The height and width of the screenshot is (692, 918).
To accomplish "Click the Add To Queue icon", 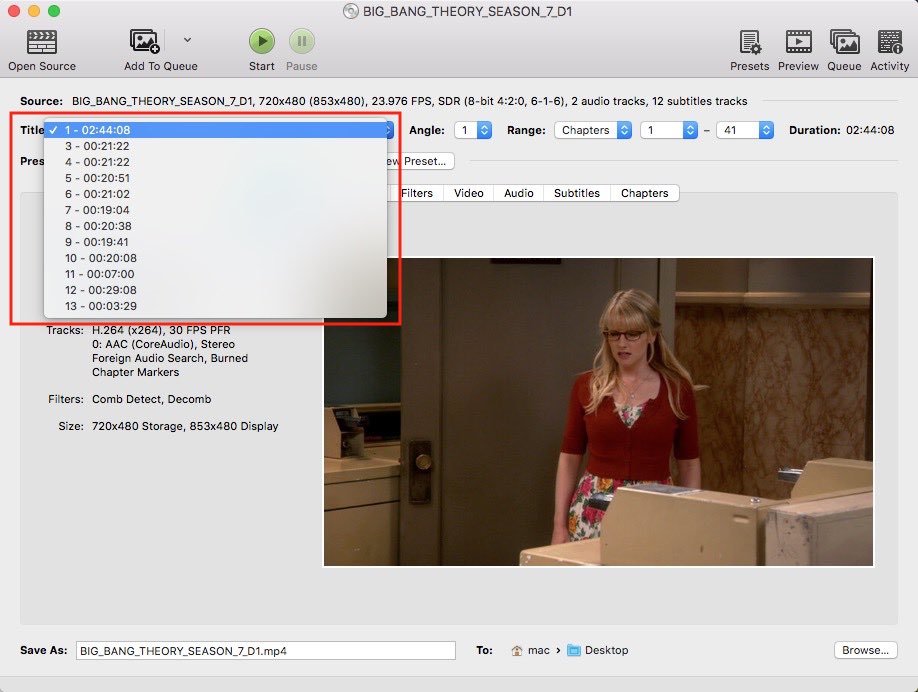I will (145, 42).
